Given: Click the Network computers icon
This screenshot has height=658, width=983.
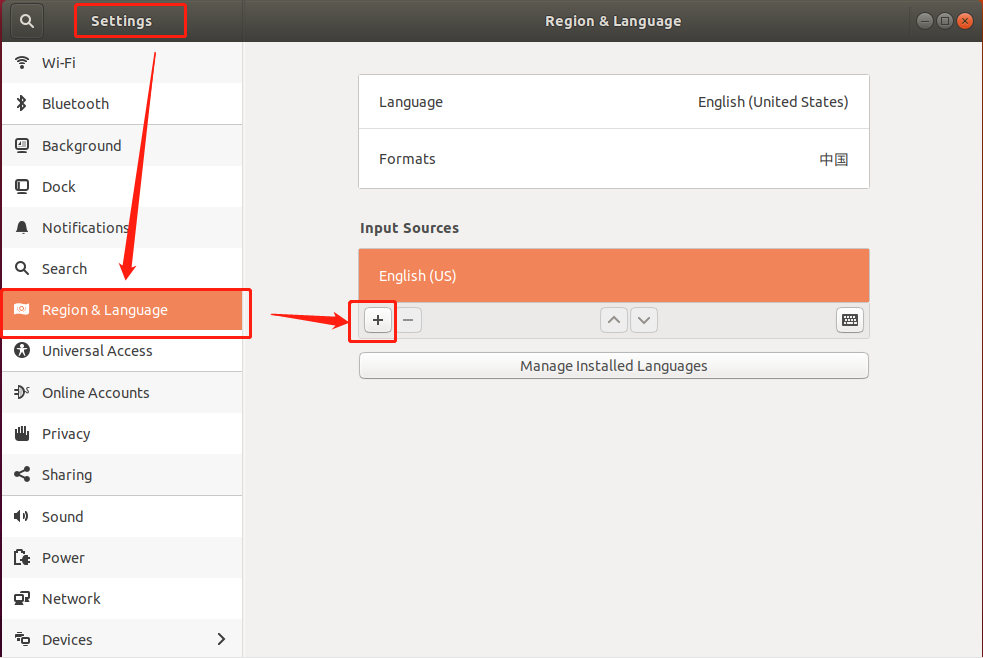Looking at the screenshot, I should tap(22, 598).
